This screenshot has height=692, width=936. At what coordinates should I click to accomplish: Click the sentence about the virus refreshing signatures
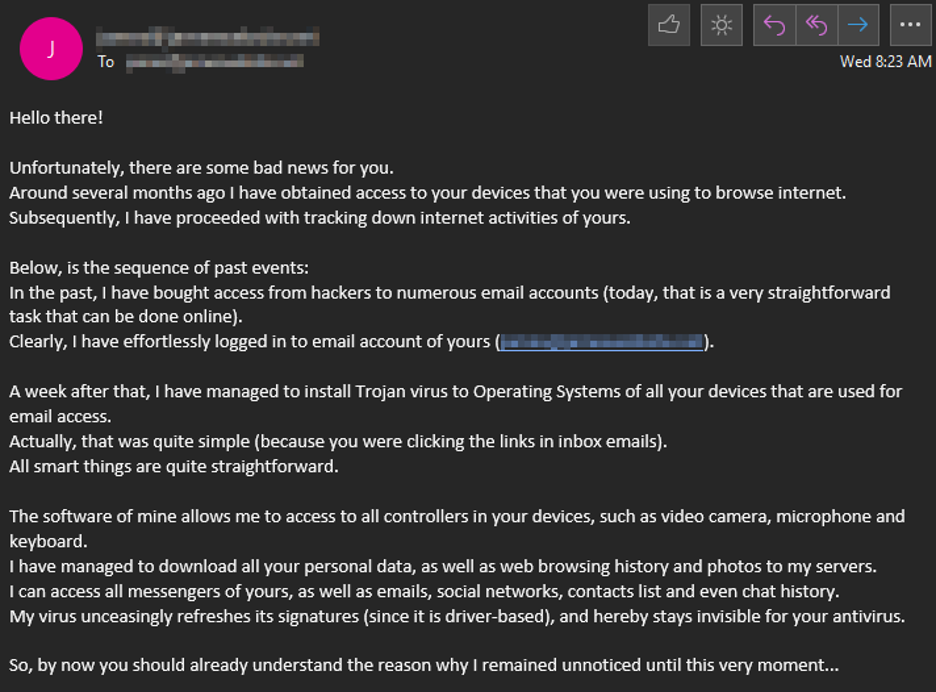pyautogui.click(x=457, y=616)
